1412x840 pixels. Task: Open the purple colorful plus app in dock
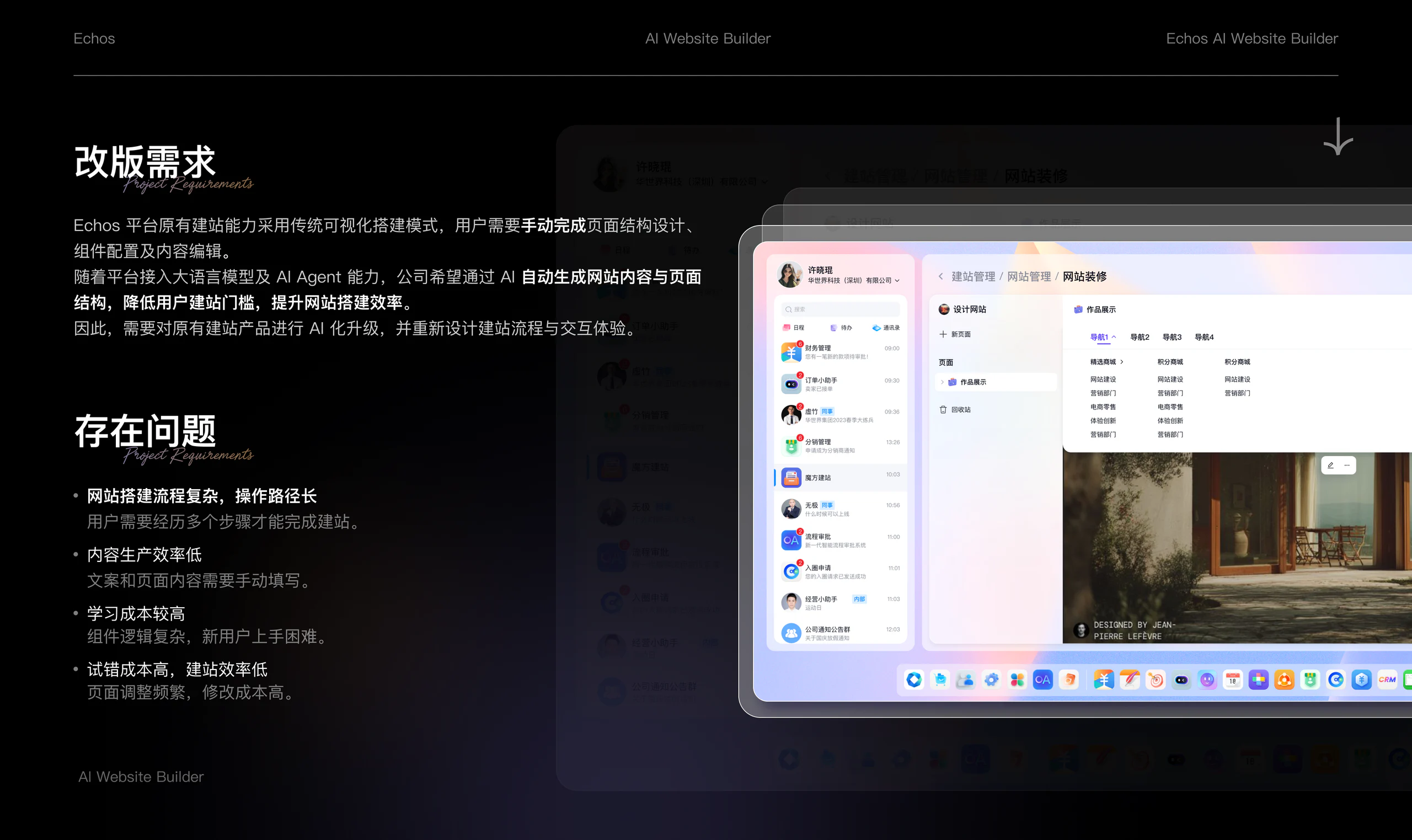(1259, 680)
